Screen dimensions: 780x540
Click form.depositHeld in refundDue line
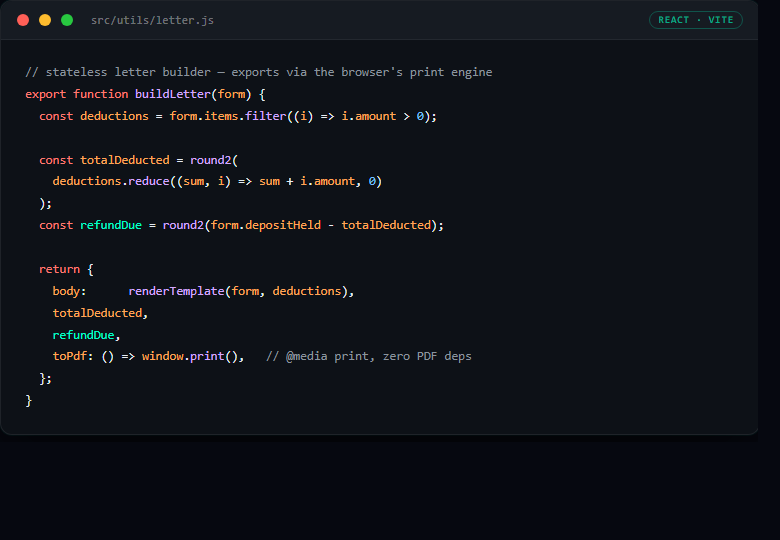266,225
